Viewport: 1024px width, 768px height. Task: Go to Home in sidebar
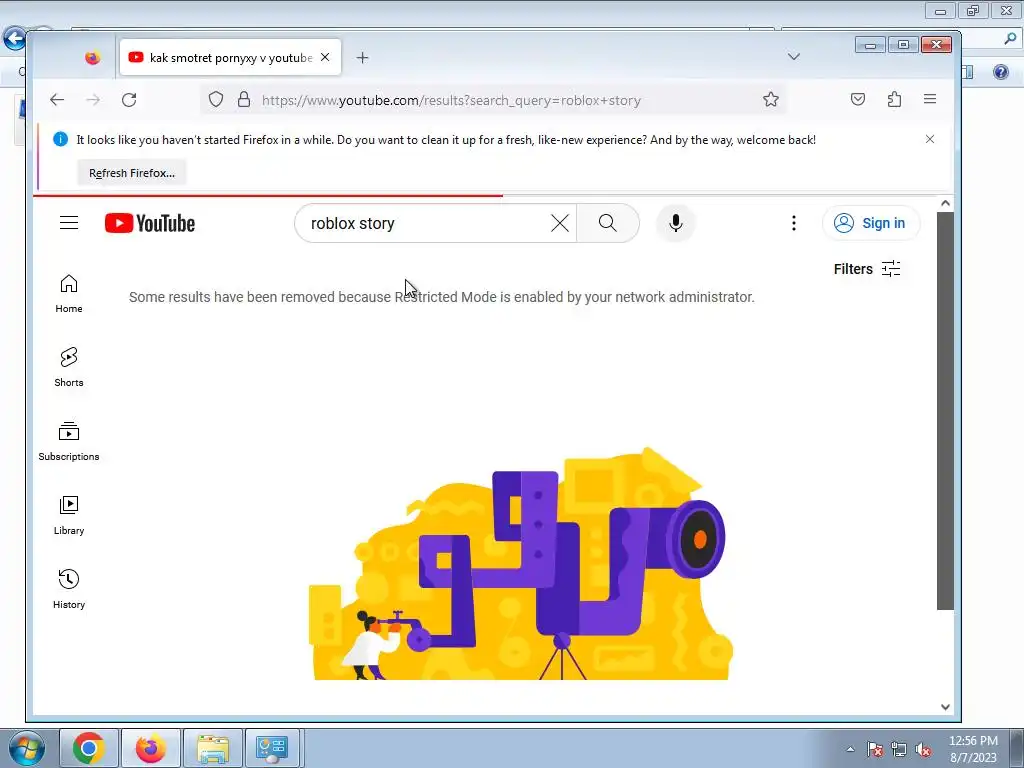(x=69, y=294)
